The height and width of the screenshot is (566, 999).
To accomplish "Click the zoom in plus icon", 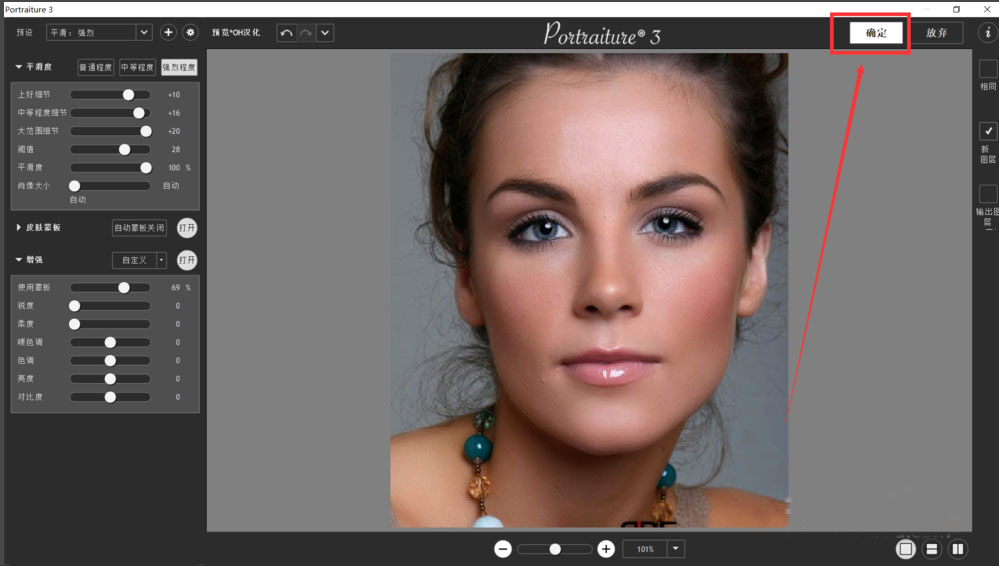I will coord(606,549).
